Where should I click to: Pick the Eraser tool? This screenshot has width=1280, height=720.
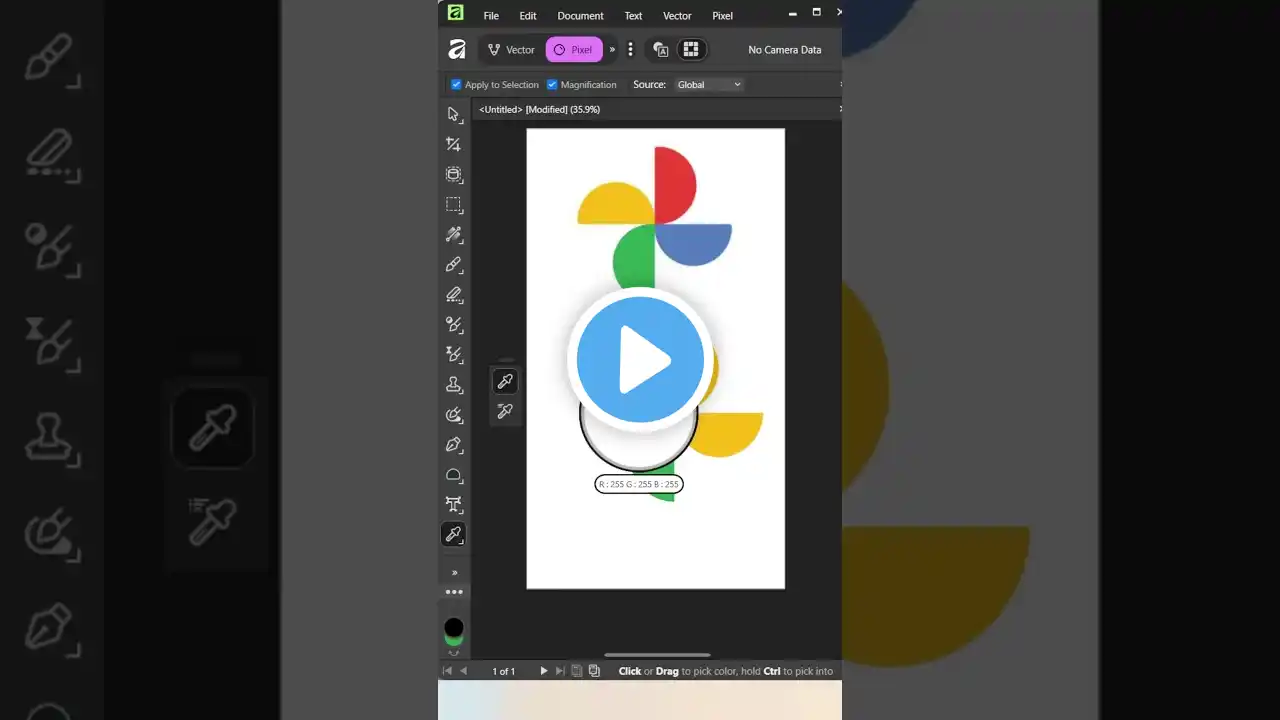pos(454,294)
